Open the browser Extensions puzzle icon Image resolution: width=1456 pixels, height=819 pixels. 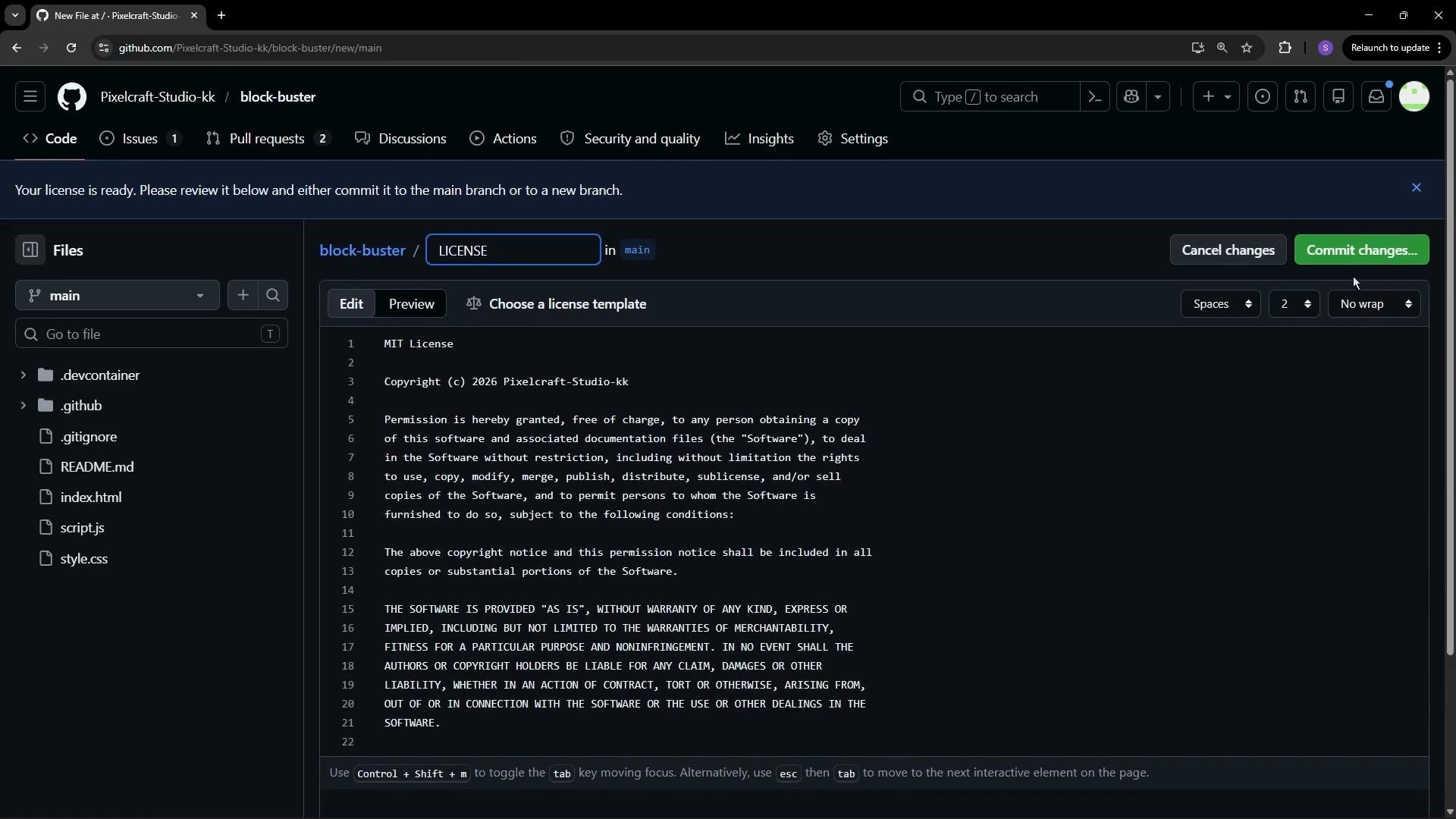(1285, 48)
